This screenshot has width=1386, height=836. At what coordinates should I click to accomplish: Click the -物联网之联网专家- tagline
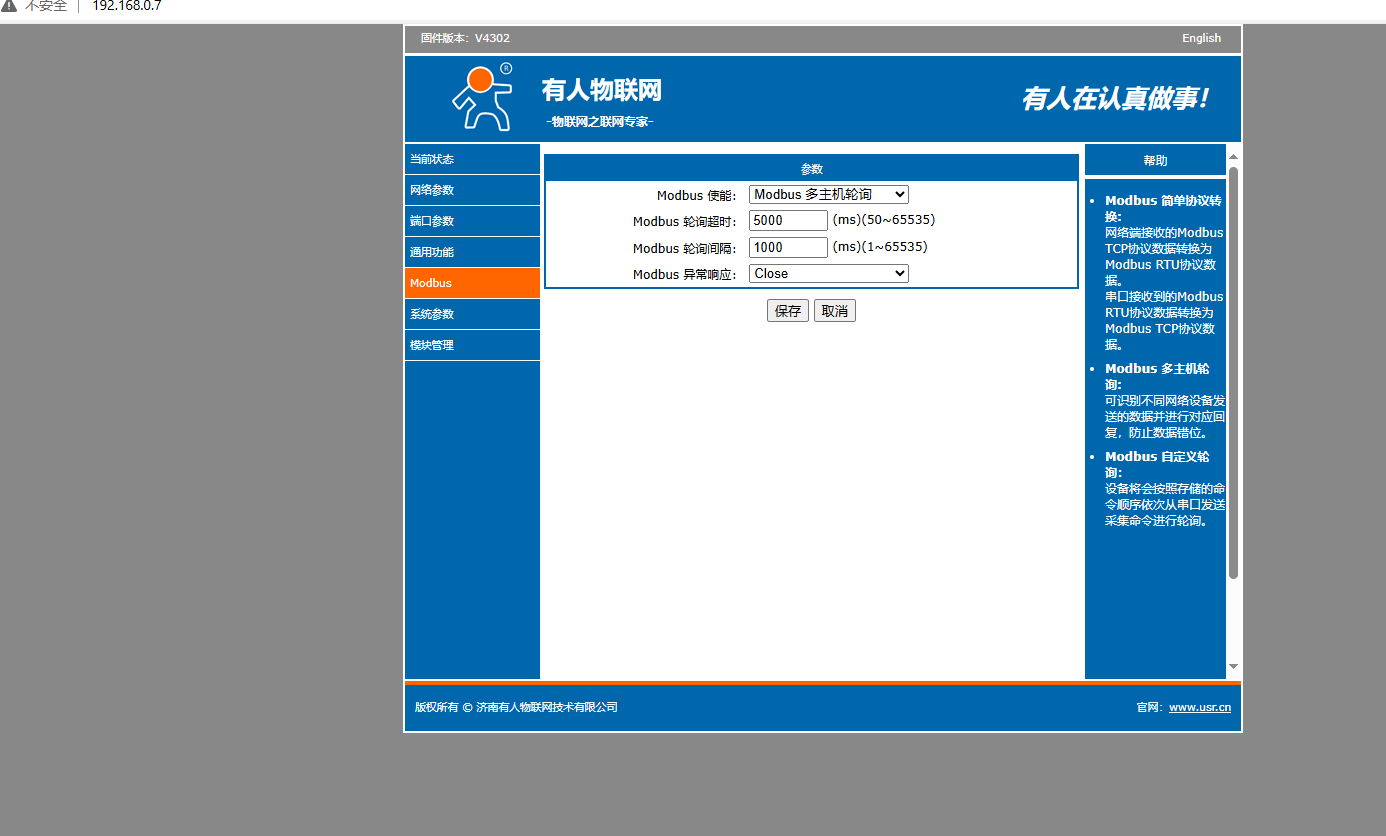600,122
